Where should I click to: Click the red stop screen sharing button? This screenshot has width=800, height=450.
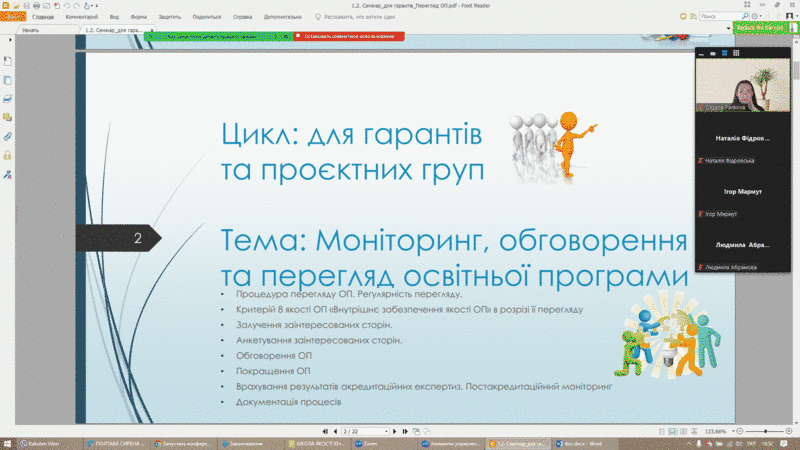point(349,36)
